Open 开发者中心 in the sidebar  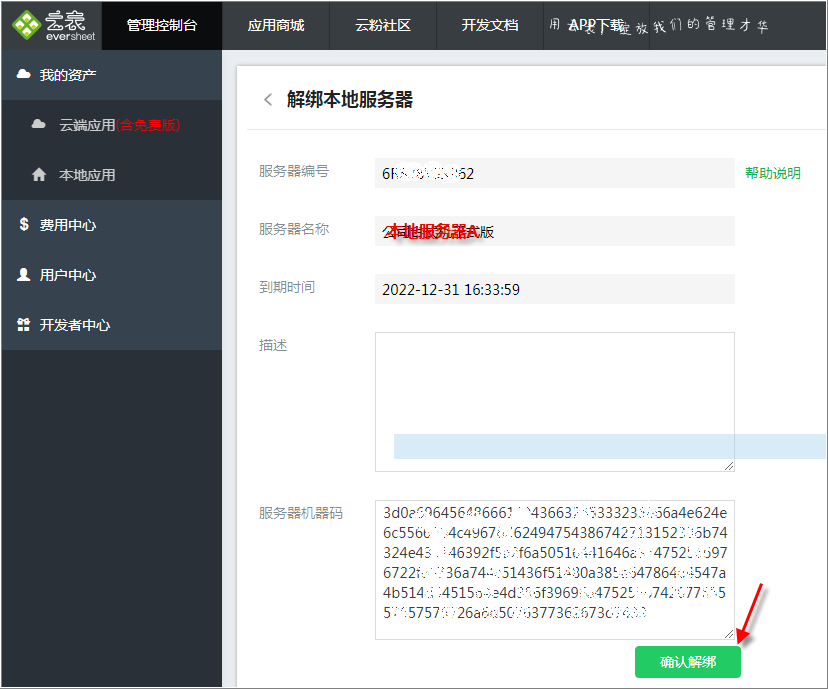click(111, 325)
